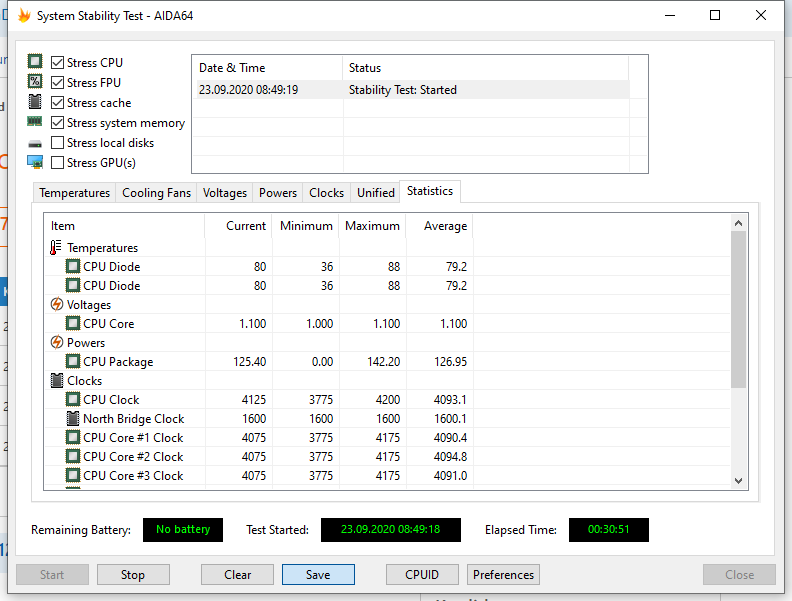Click the Average column header

(439, 226)
